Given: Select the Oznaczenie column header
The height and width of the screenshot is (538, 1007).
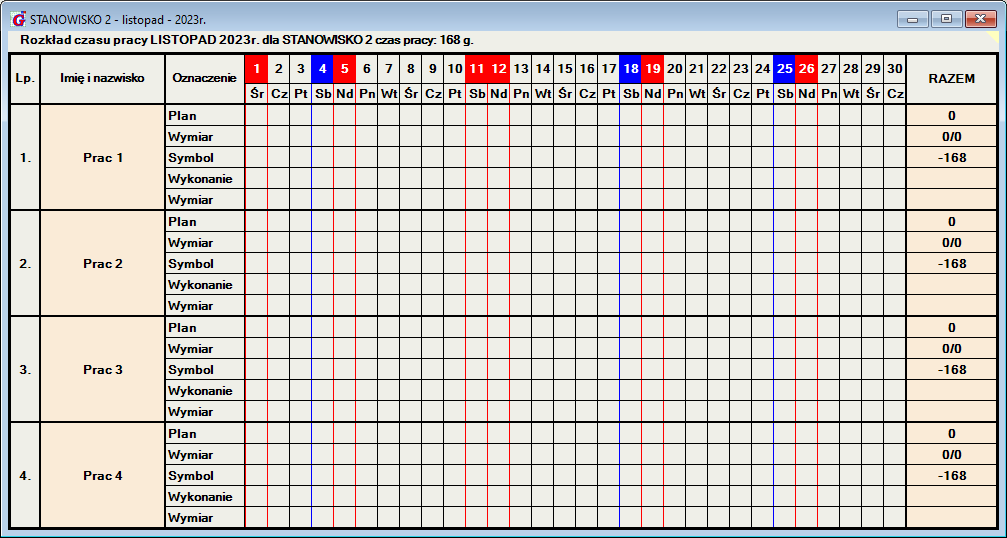Looking at the screenshot, I should tap(204, 78).
